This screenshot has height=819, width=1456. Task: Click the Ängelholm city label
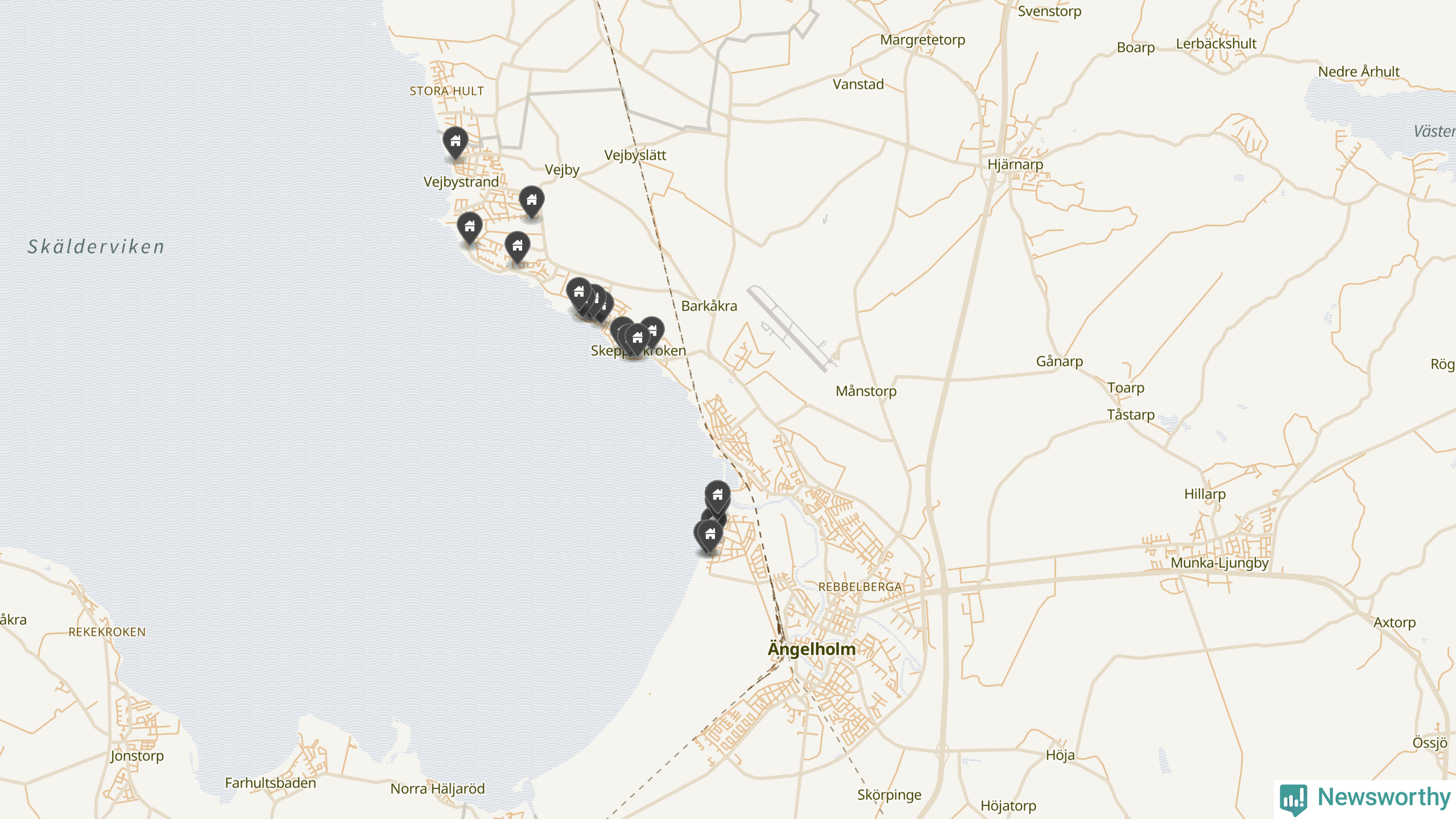(812, 649)
